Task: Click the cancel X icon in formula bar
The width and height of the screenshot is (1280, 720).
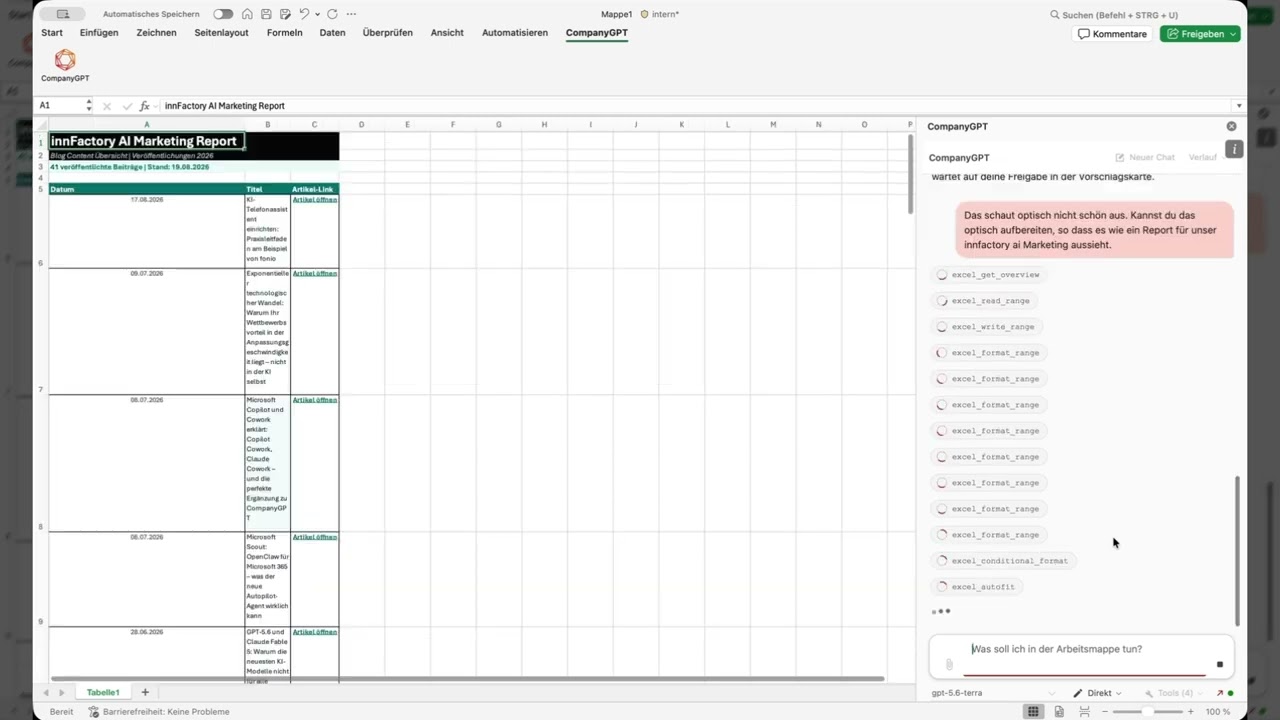Action: coord(107,106)
